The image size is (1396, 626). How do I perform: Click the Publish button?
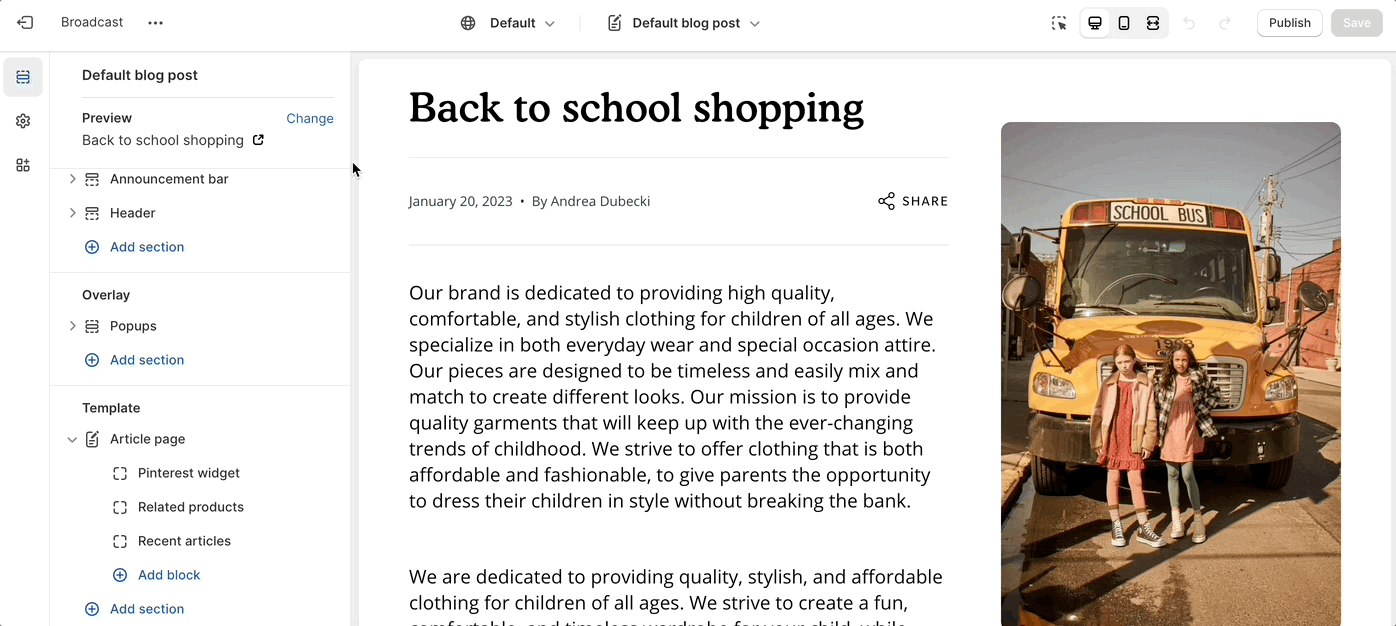(x=1289, y=23)
